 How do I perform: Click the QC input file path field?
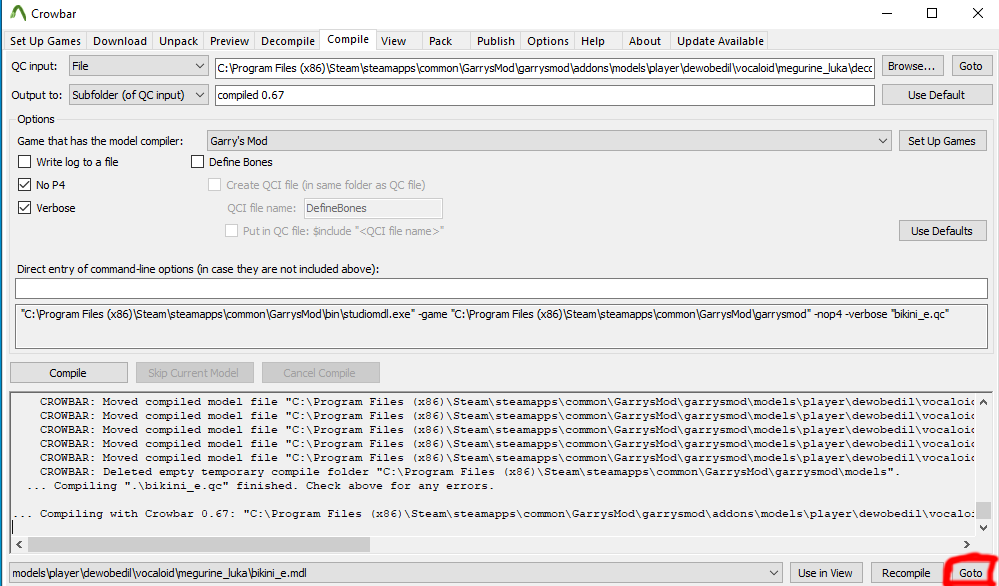coord(545,66)
